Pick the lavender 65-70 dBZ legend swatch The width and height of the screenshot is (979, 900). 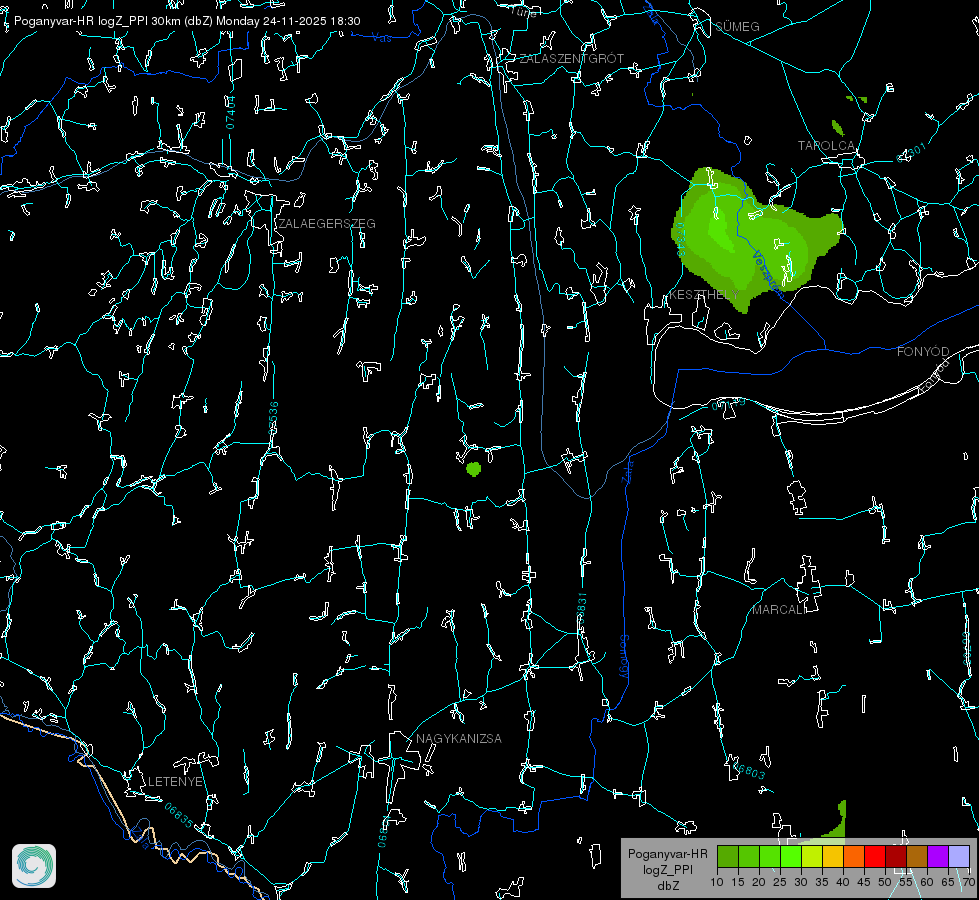pos(958,856)
